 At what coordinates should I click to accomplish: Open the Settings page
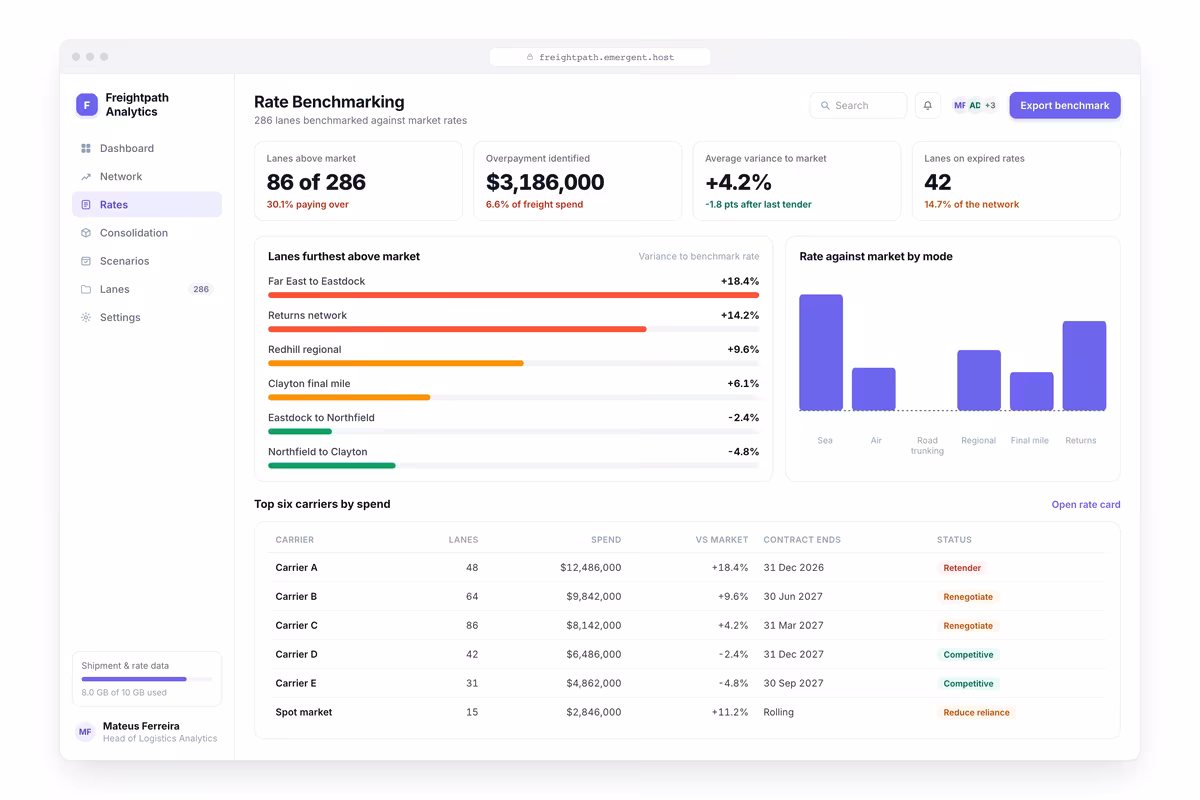click(x=147, y=317)
